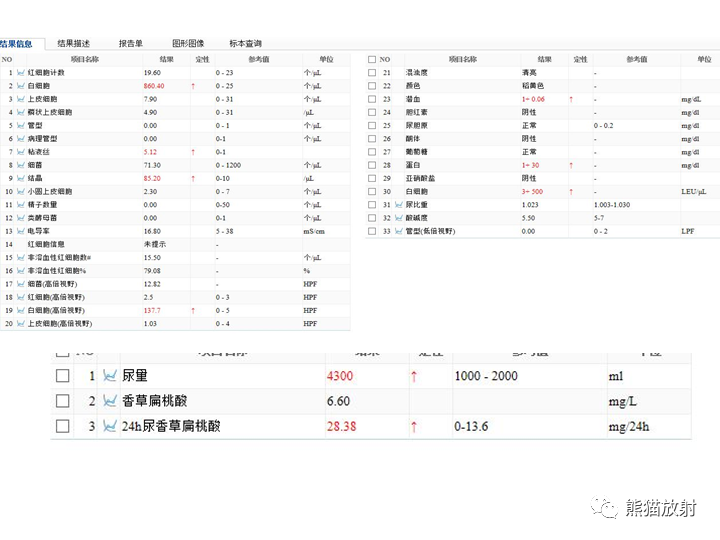
Task: Open trend chart icon for 类酵母菌 row
Action: click(21, 218)
